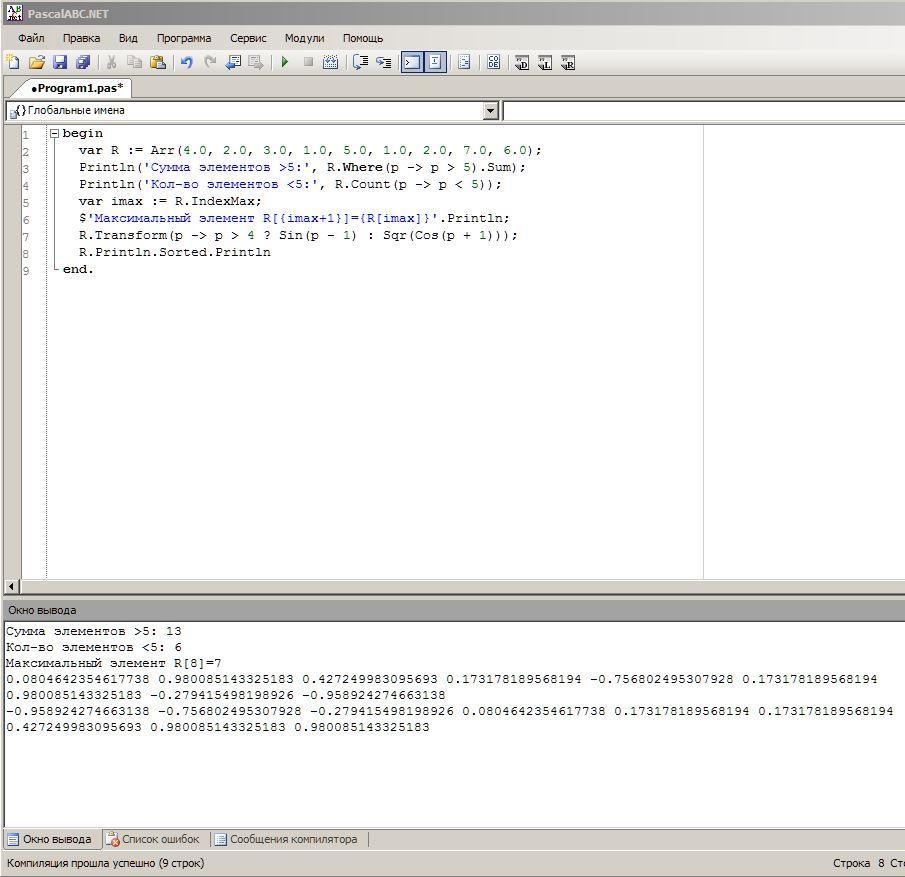Open the Глобальные имена dropdown
The width and height of the screenshot is (905, 877).
[x=490, y=111]
